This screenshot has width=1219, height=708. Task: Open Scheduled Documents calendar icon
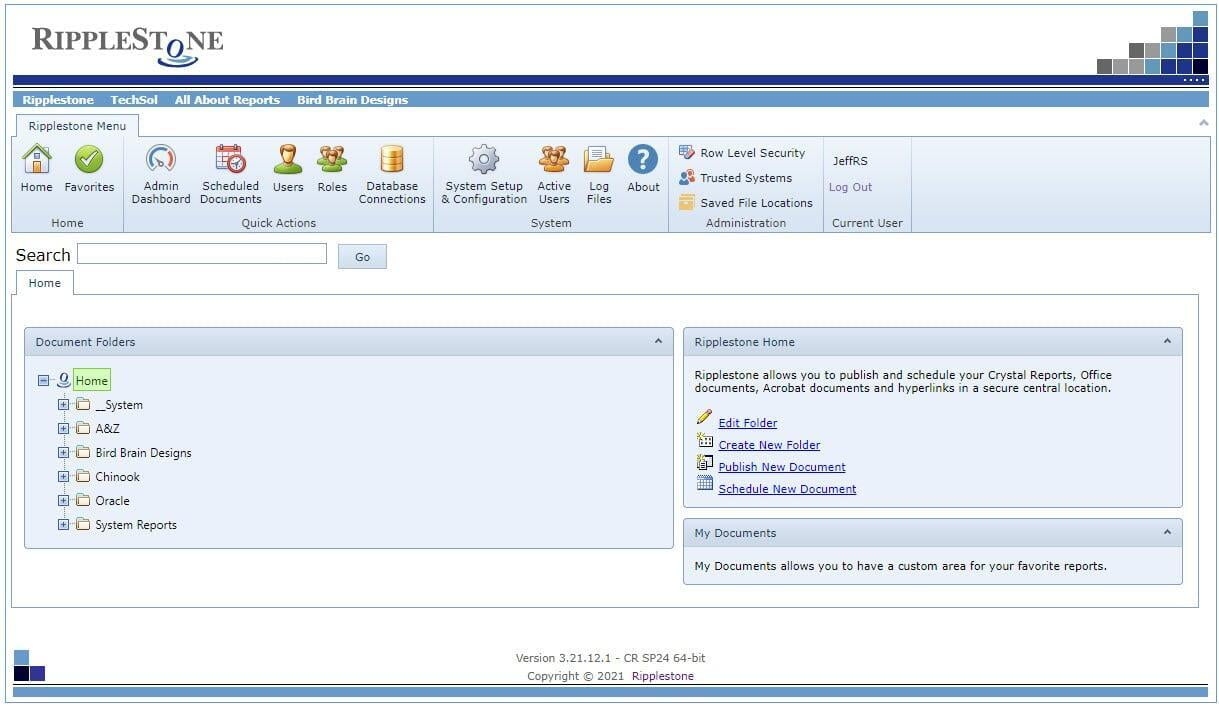click(x=231, y=159)
